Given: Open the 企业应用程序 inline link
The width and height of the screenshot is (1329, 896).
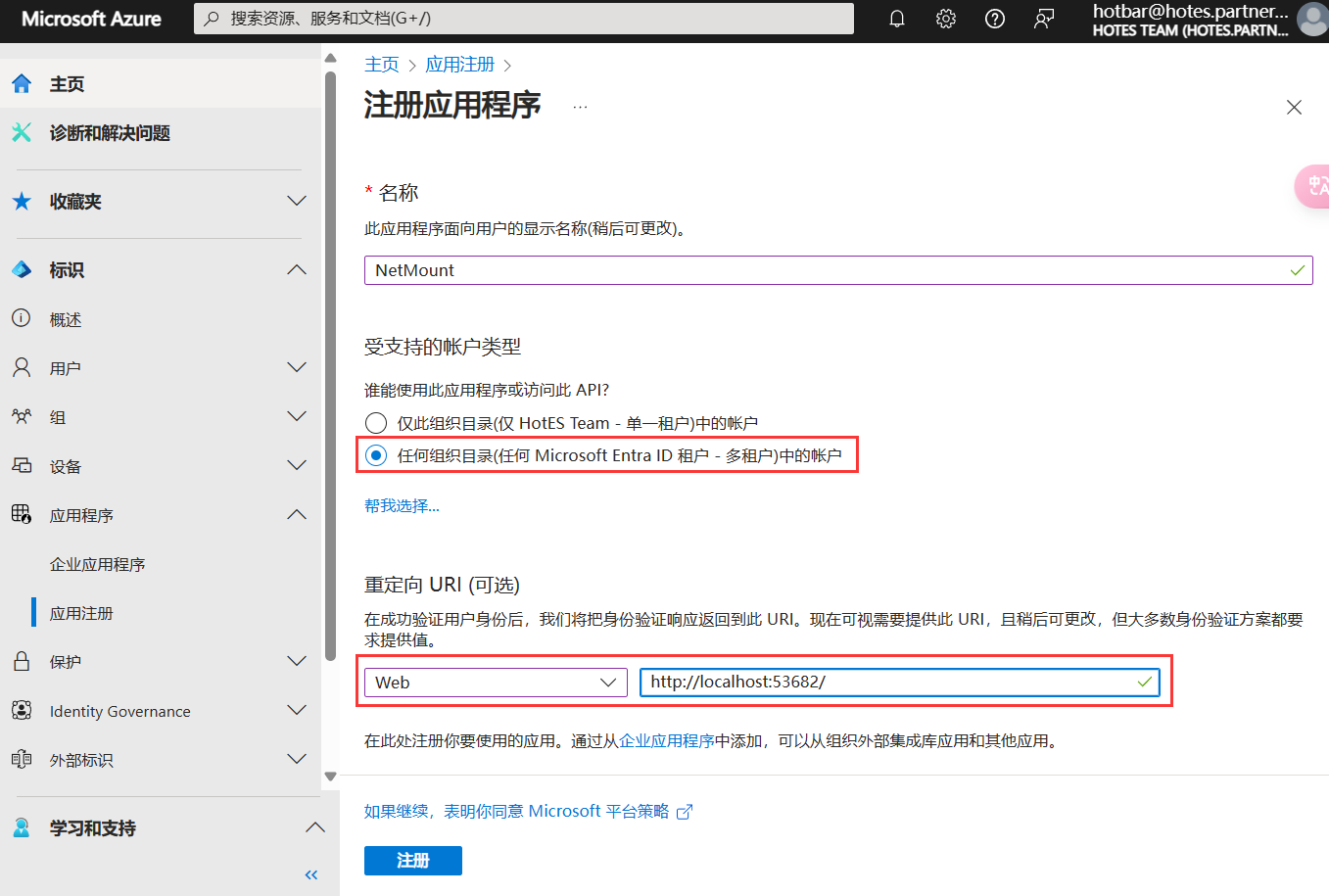Looking at the screenshot, I should pos(667,741).
